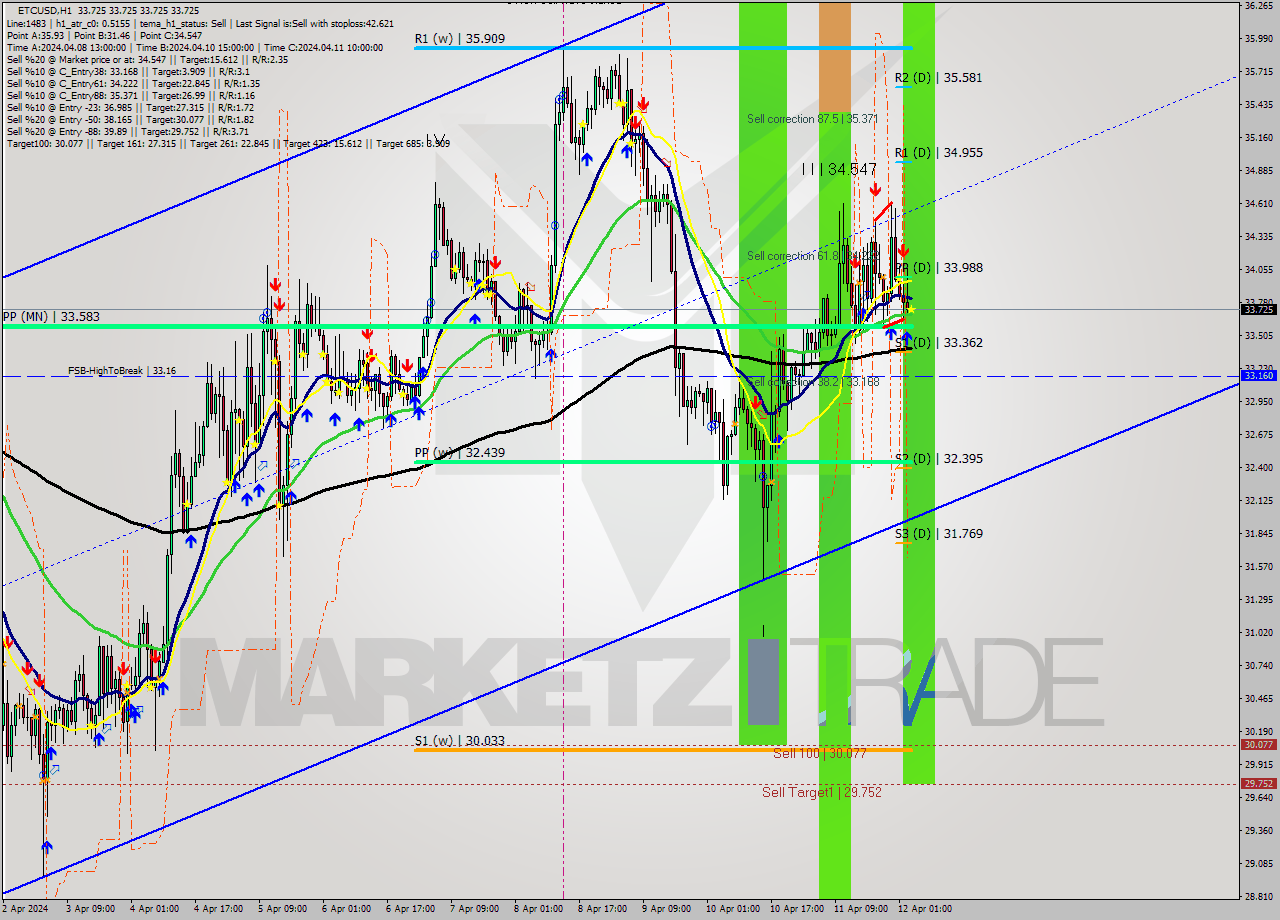Click the blue 33.160 price tag on axis
1280x920 pixels.
1258,375
